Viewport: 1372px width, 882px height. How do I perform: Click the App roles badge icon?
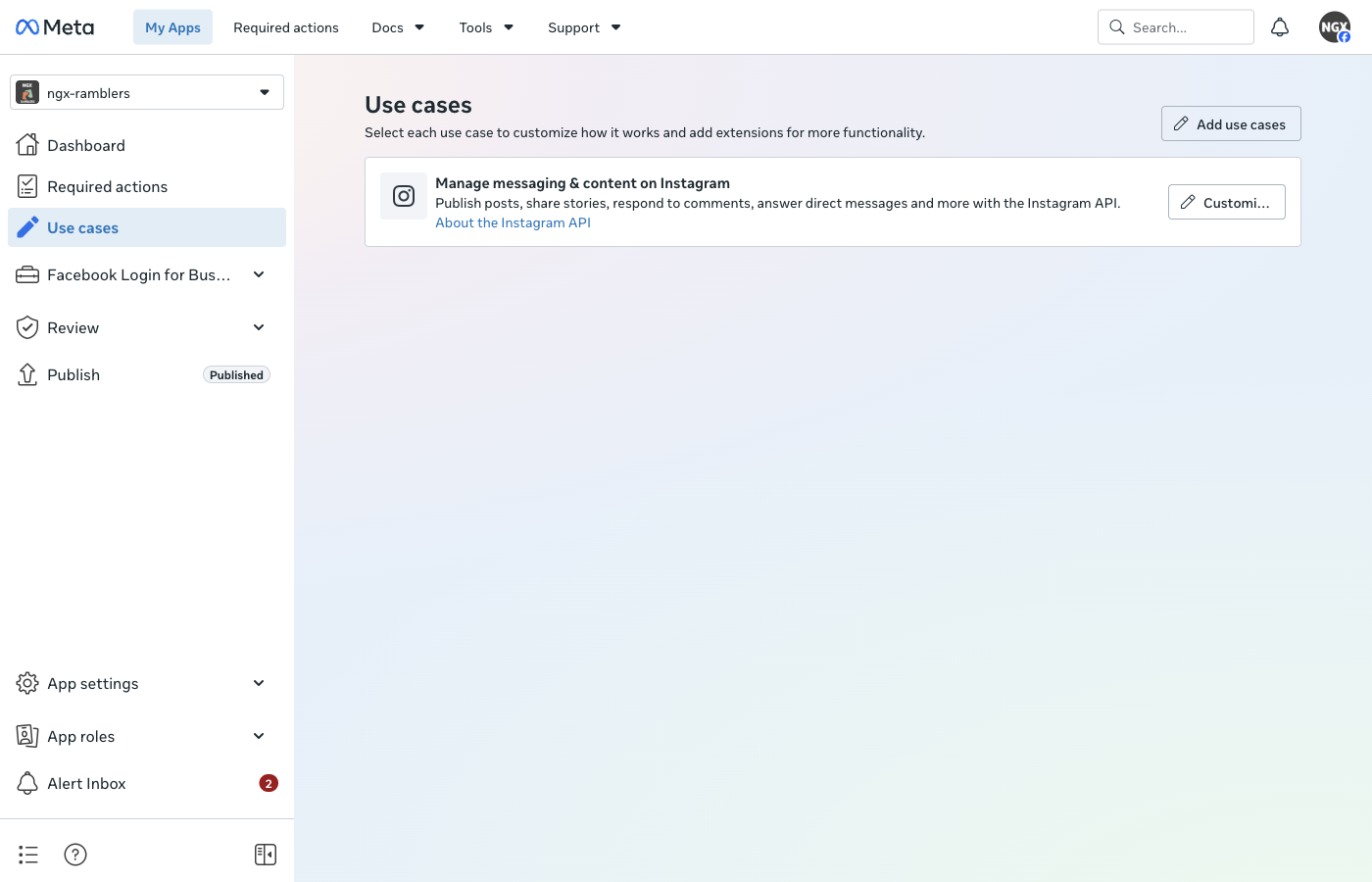[x=27, y=736]
